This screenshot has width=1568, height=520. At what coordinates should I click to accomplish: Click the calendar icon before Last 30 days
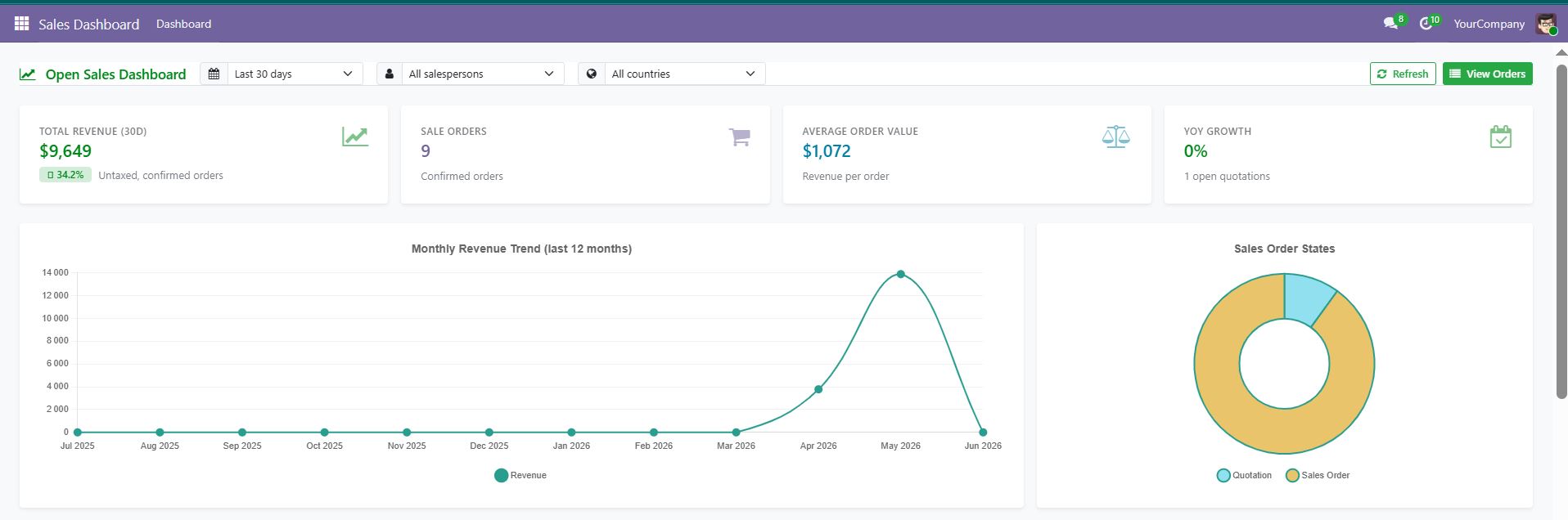(214, 74)
